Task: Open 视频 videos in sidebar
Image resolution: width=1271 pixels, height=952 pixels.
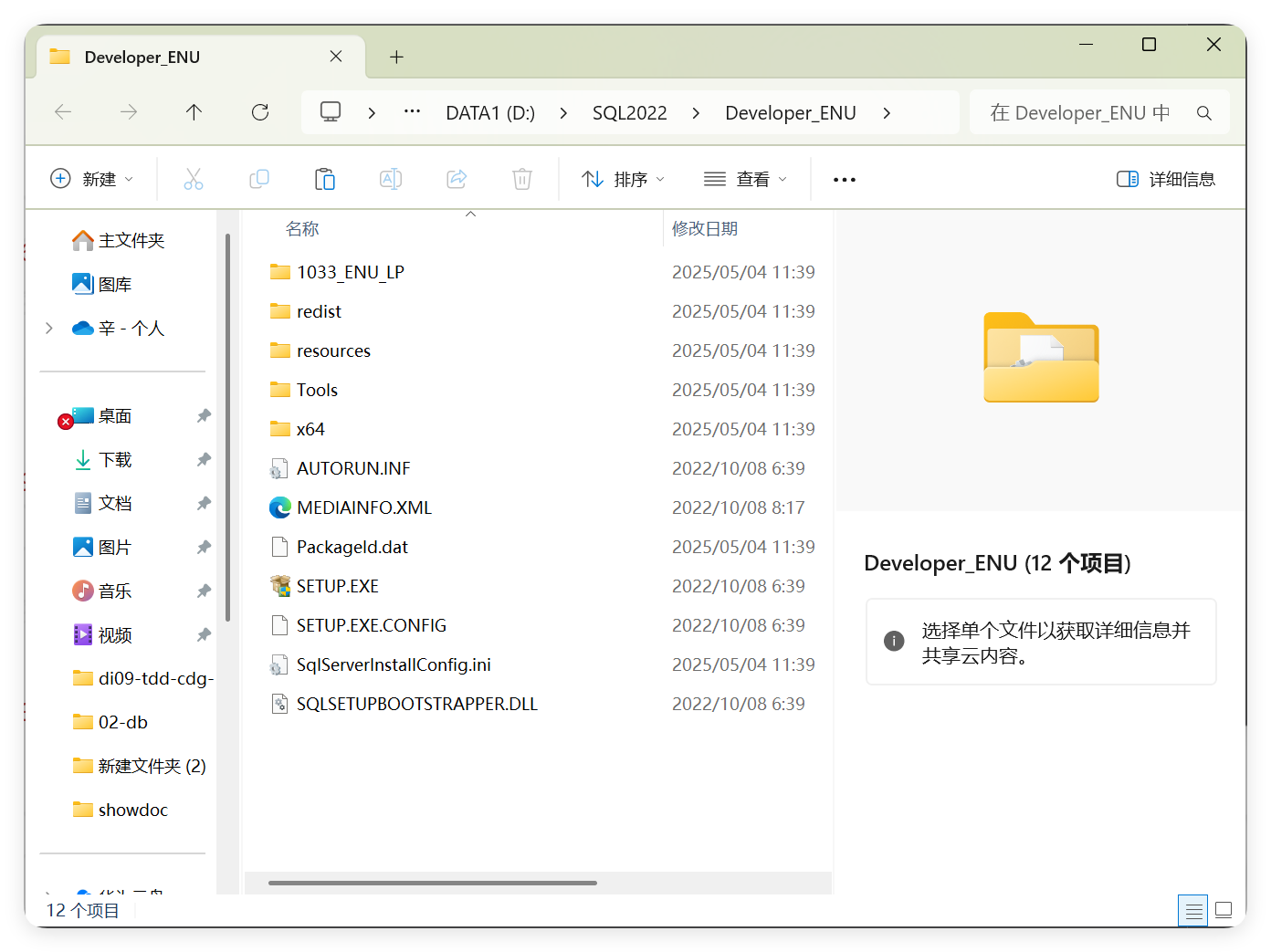Action: tap(102, 634)
